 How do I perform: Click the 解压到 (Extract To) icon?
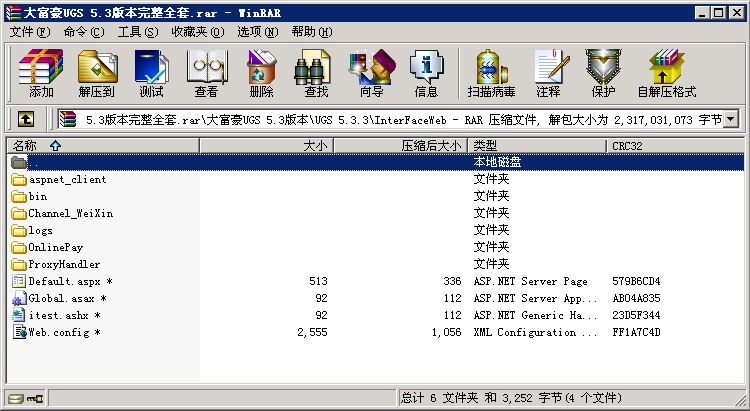coord(96,73)
